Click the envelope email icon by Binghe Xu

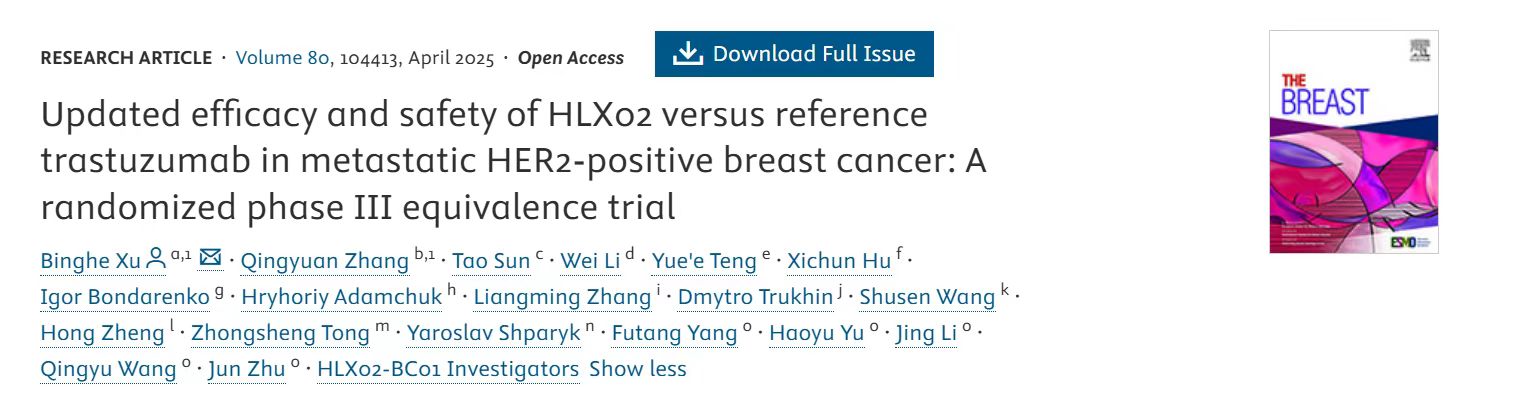210,258
